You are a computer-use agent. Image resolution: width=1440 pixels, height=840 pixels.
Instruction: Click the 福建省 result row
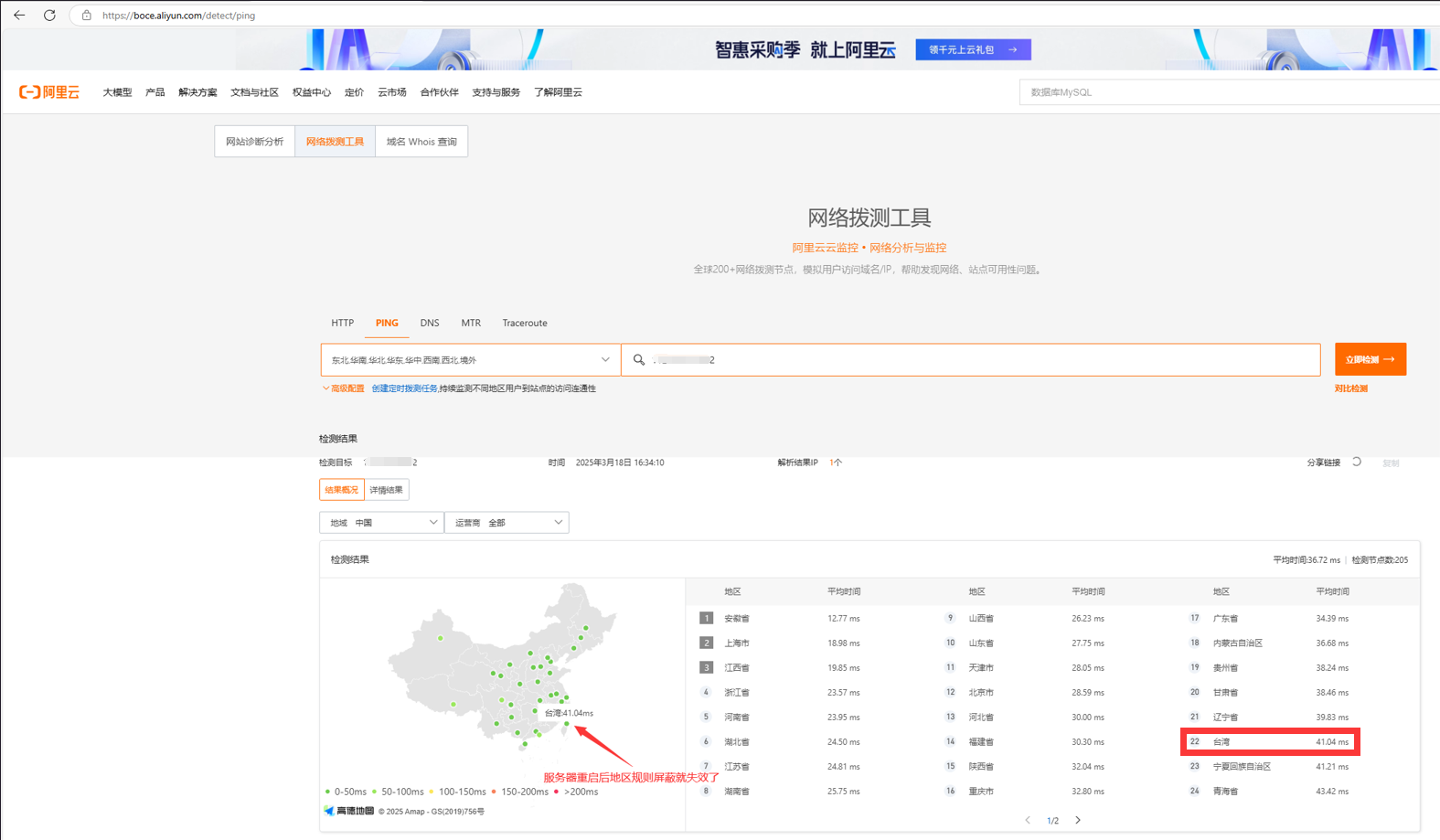(1053, 741)
